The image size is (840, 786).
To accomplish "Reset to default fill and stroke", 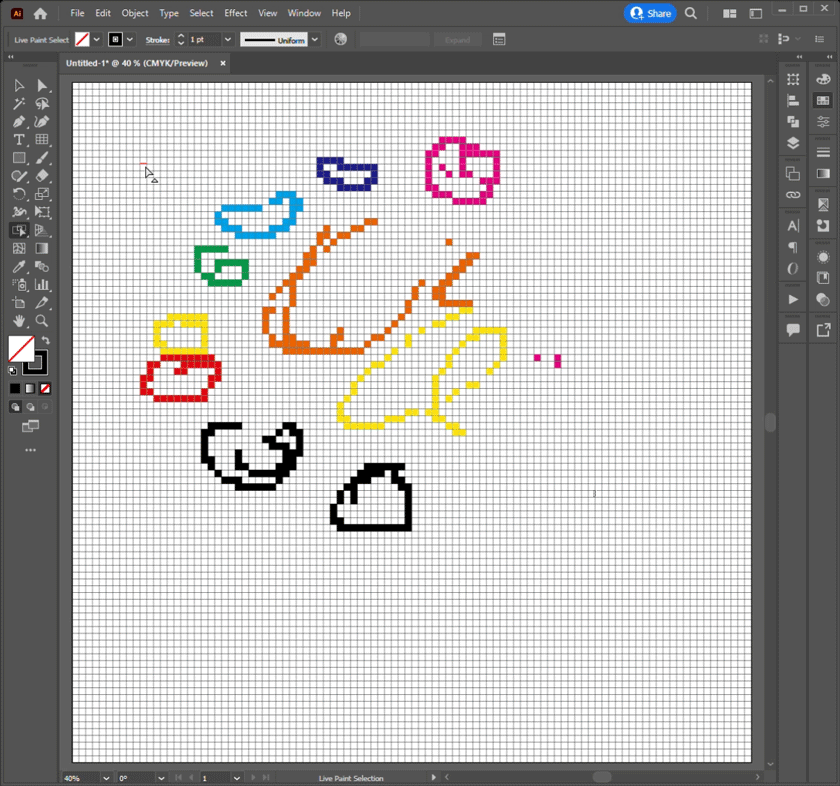I will 12,370.
